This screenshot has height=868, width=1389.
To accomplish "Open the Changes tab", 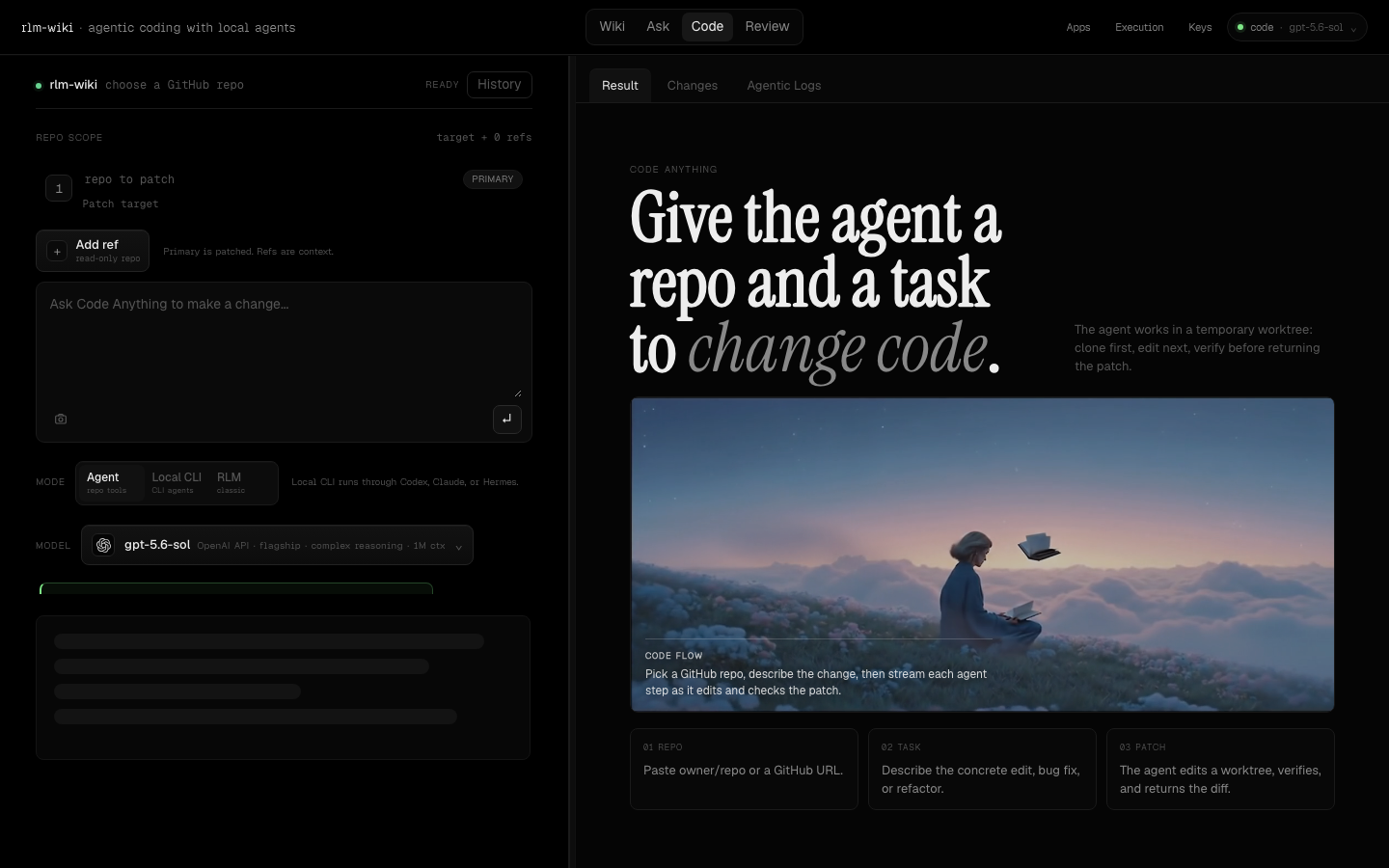I will [x=693, y=86].
